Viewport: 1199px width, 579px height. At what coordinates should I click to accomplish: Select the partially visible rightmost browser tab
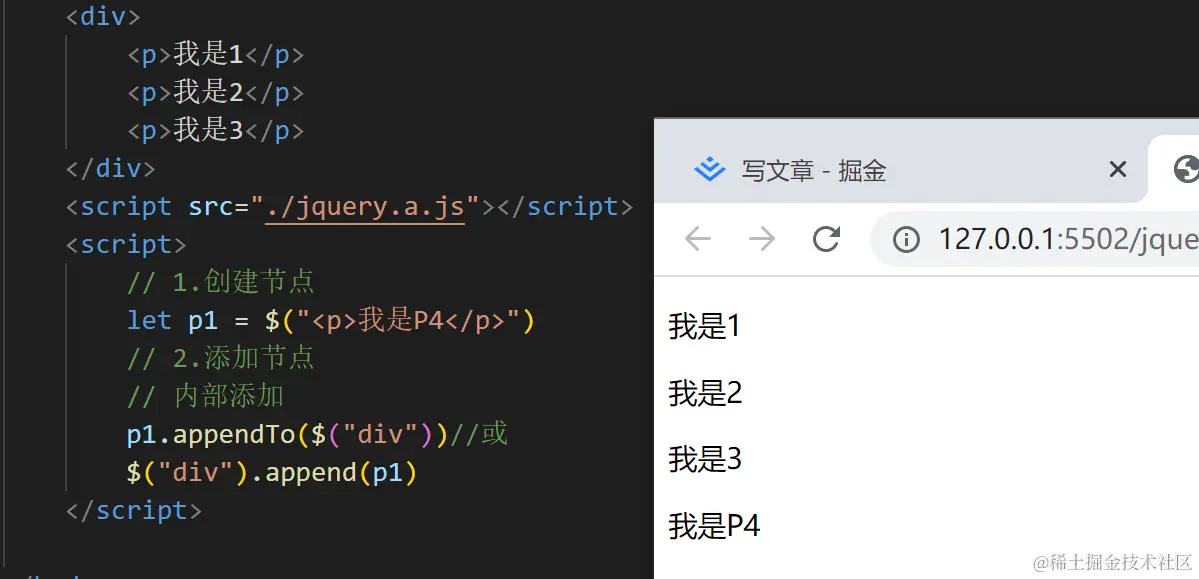point(1186,170)
